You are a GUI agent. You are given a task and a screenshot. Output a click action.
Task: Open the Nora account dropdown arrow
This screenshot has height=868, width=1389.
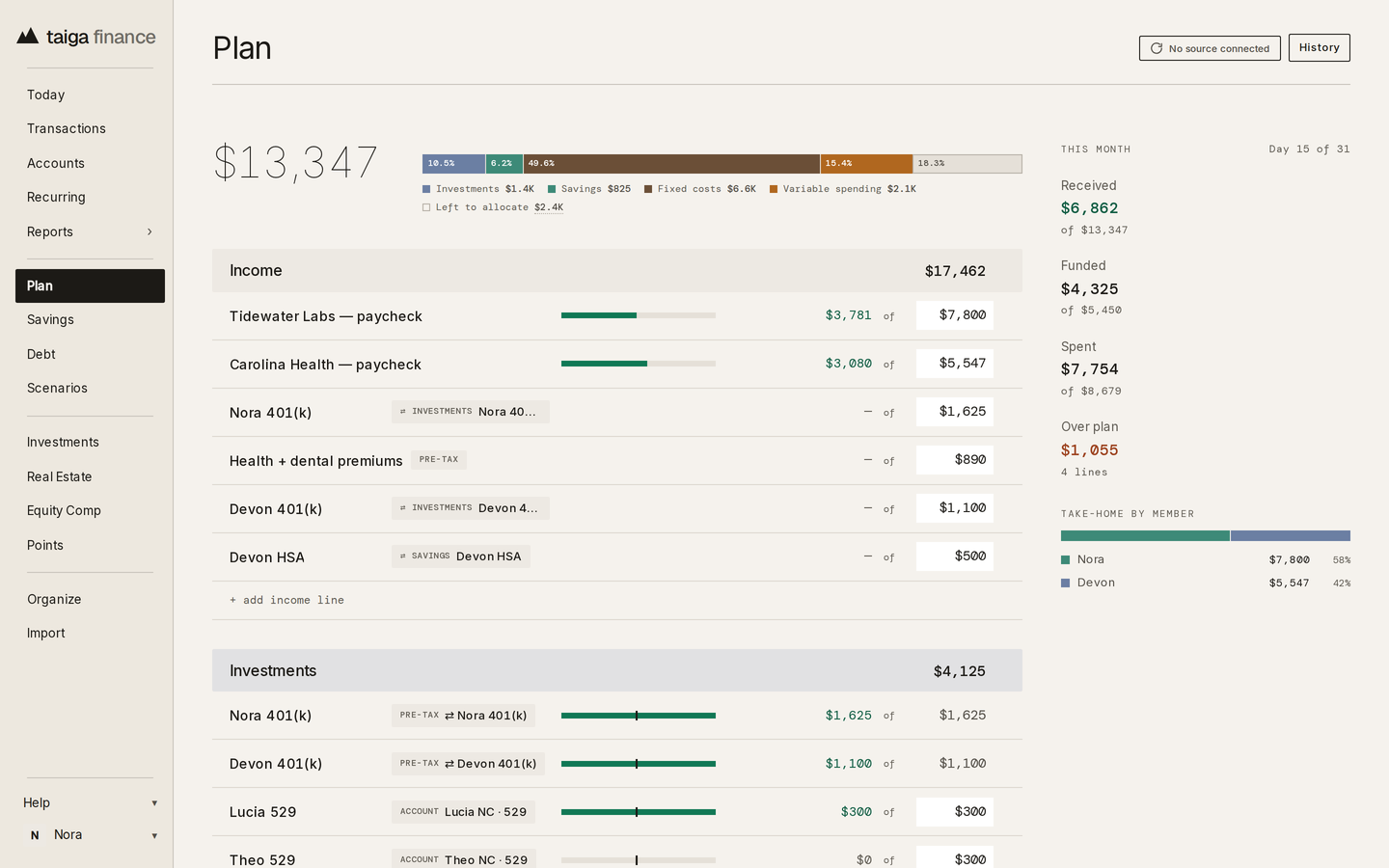(x=154, y=836)
